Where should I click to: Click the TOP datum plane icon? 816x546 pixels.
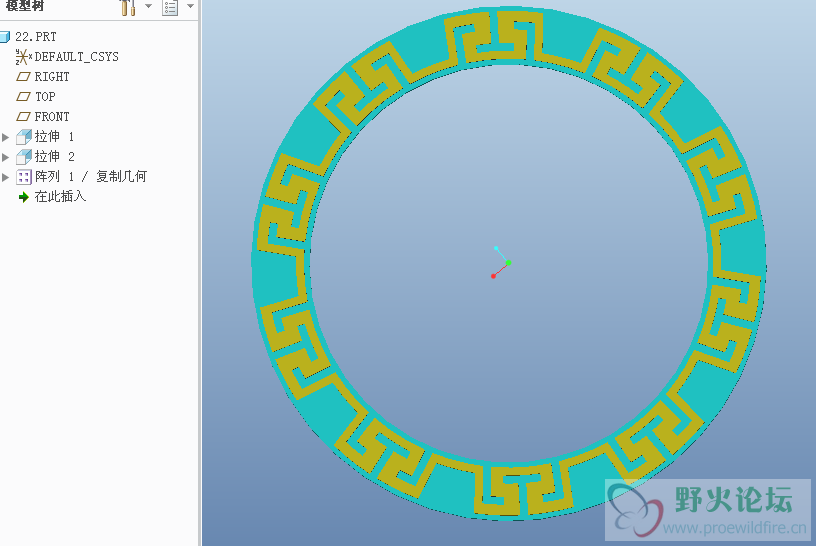pos(23,97)
